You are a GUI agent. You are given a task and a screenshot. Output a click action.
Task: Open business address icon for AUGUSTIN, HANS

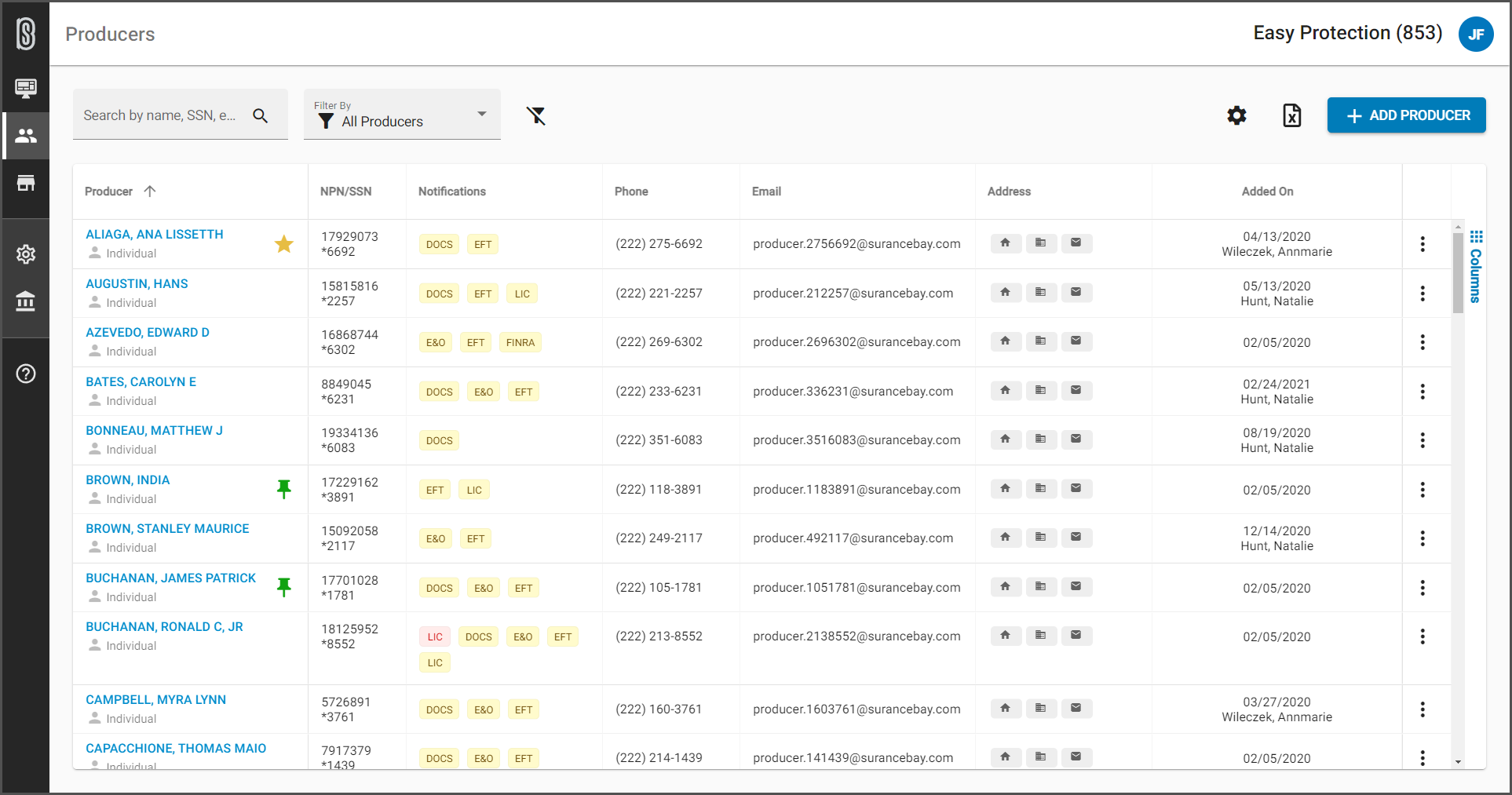pos(1041,293)
